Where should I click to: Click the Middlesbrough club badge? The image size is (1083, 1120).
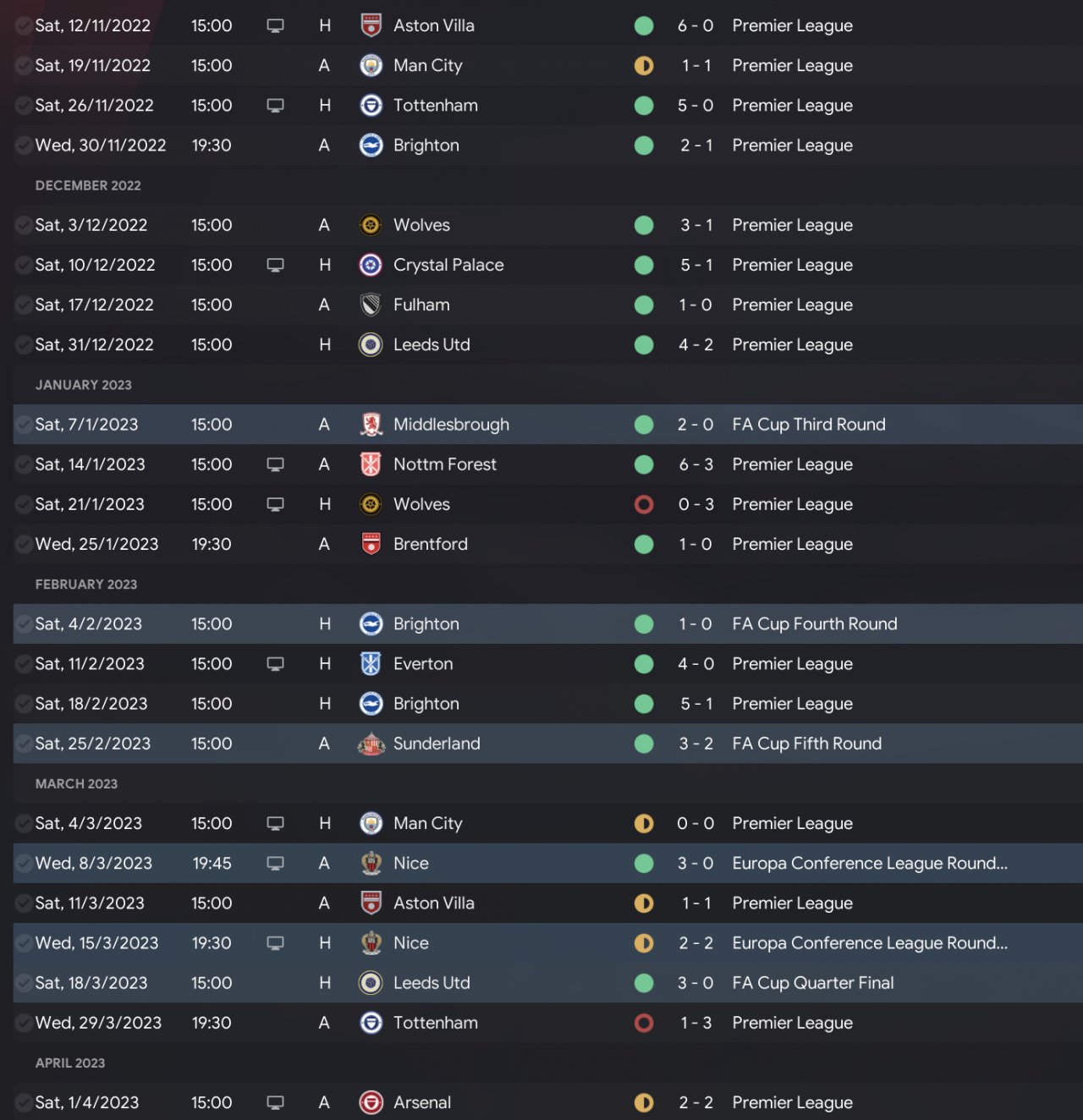[x=371, y=425]
